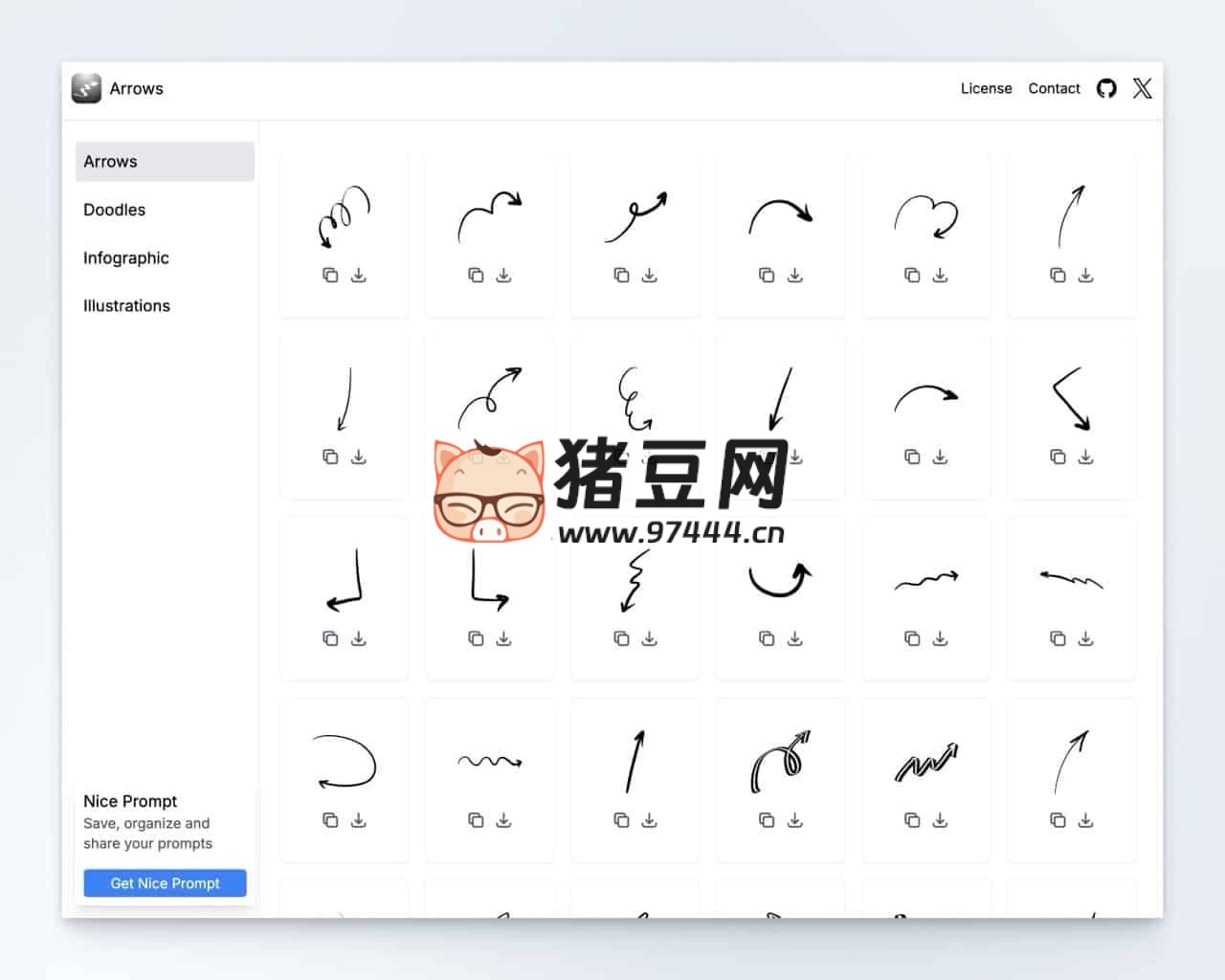Screen dimensions: 1225x980
Task: Copy the heart-shaped double hump arrow
Action: click(x=912, y=275)
